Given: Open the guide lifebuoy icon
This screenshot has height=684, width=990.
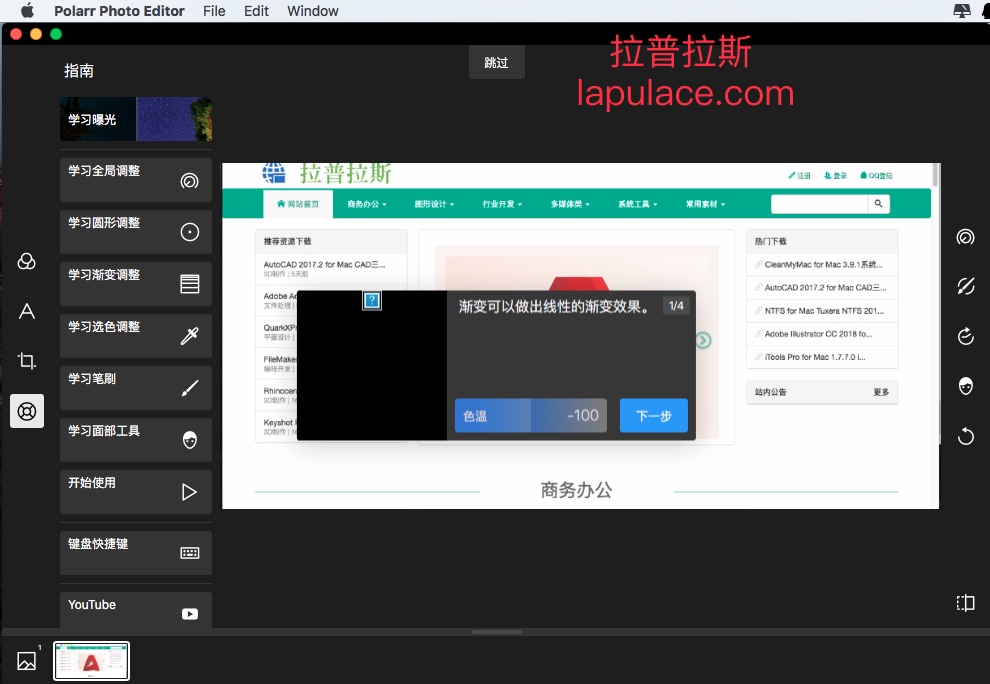Looking at the screenshot, I should [27, 411].
